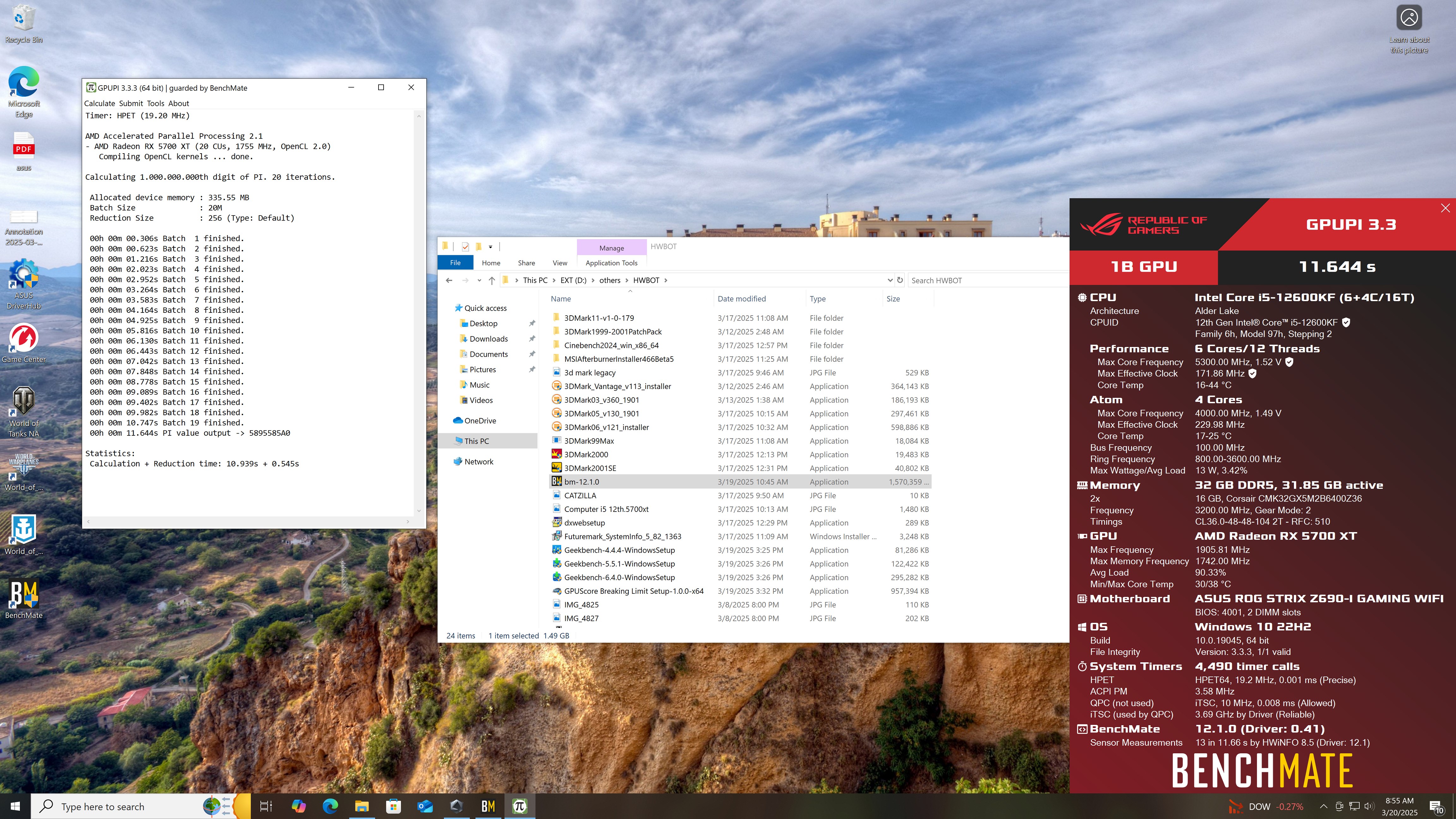Select the Game Center desktop shortcut

tap(23, 343)
